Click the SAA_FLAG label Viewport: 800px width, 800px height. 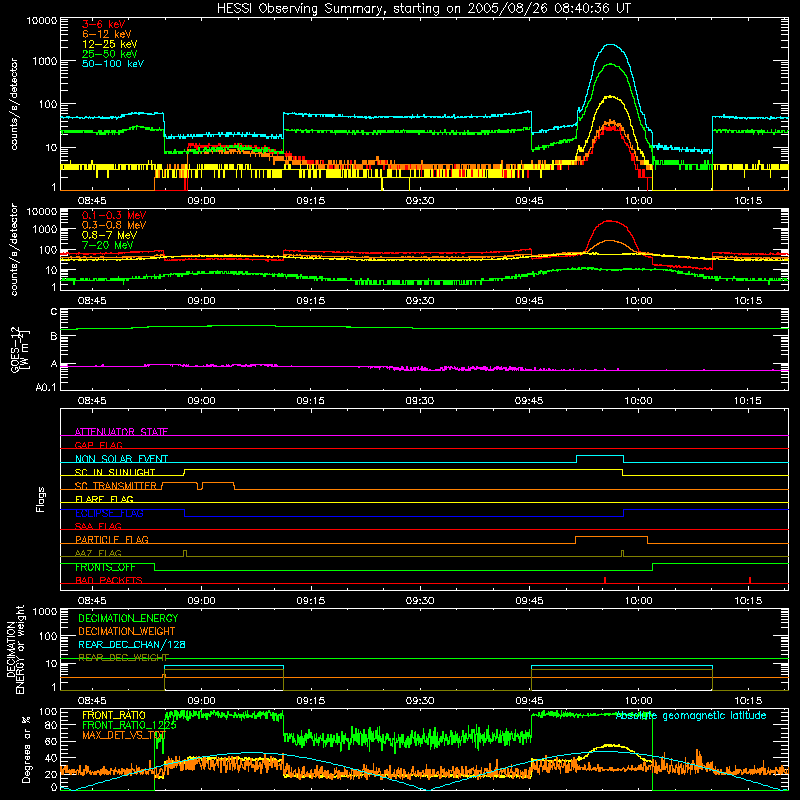click(x=98, y=526)
